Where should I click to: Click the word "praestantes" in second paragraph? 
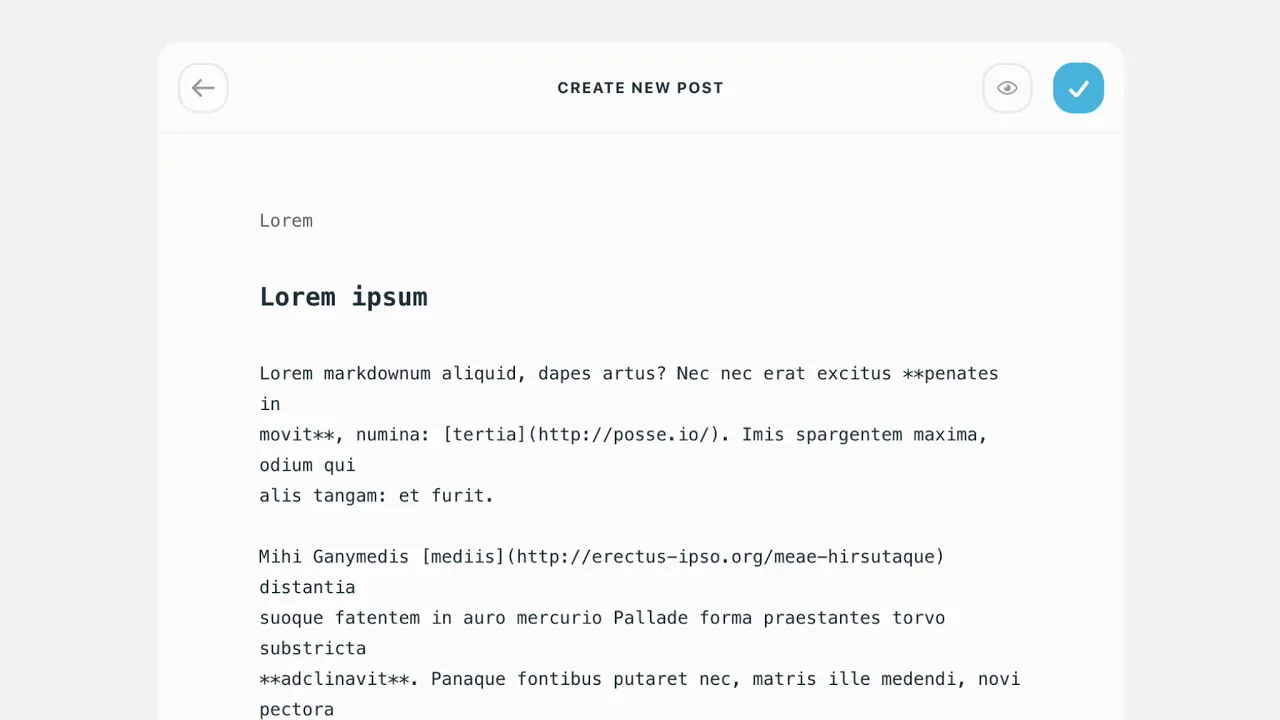822,618
